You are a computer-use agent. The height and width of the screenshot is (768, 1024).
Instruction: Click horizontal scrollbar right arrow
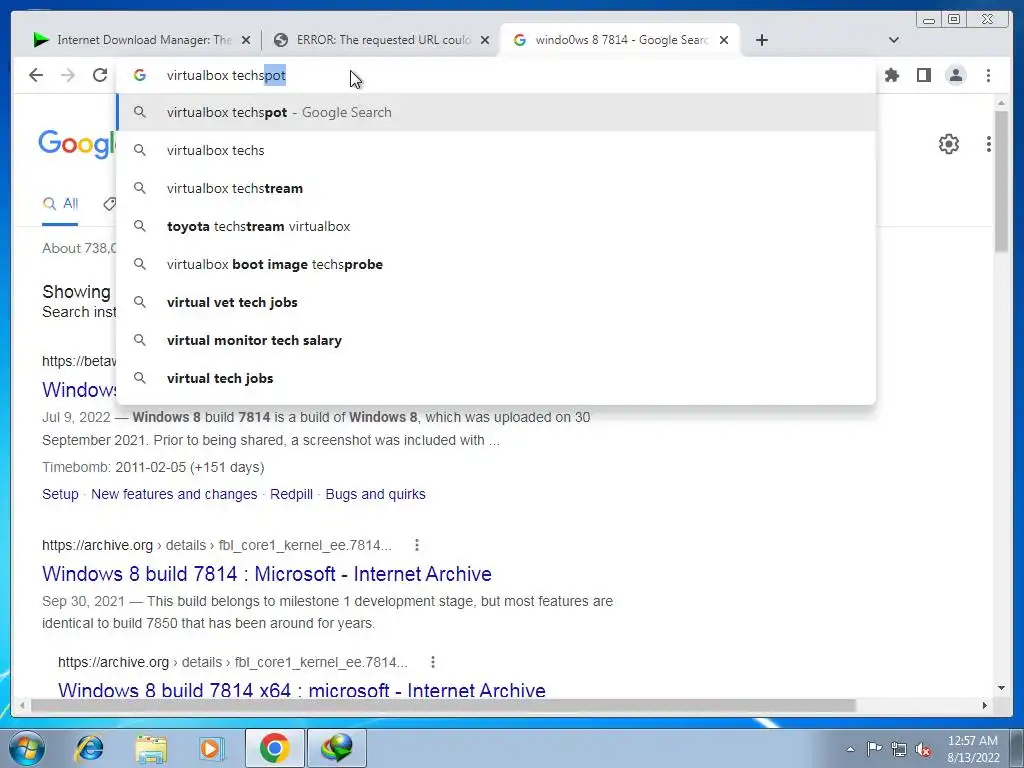tap(985, 705)
